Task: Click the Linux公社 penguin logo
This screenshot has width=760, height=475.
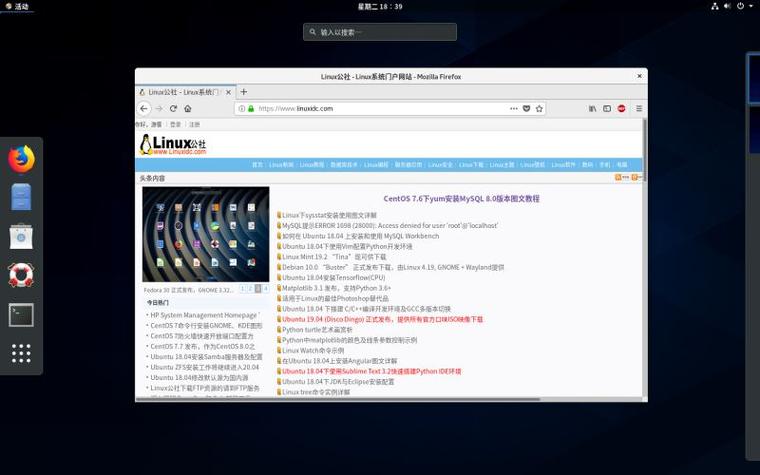Action: (173, 144)
